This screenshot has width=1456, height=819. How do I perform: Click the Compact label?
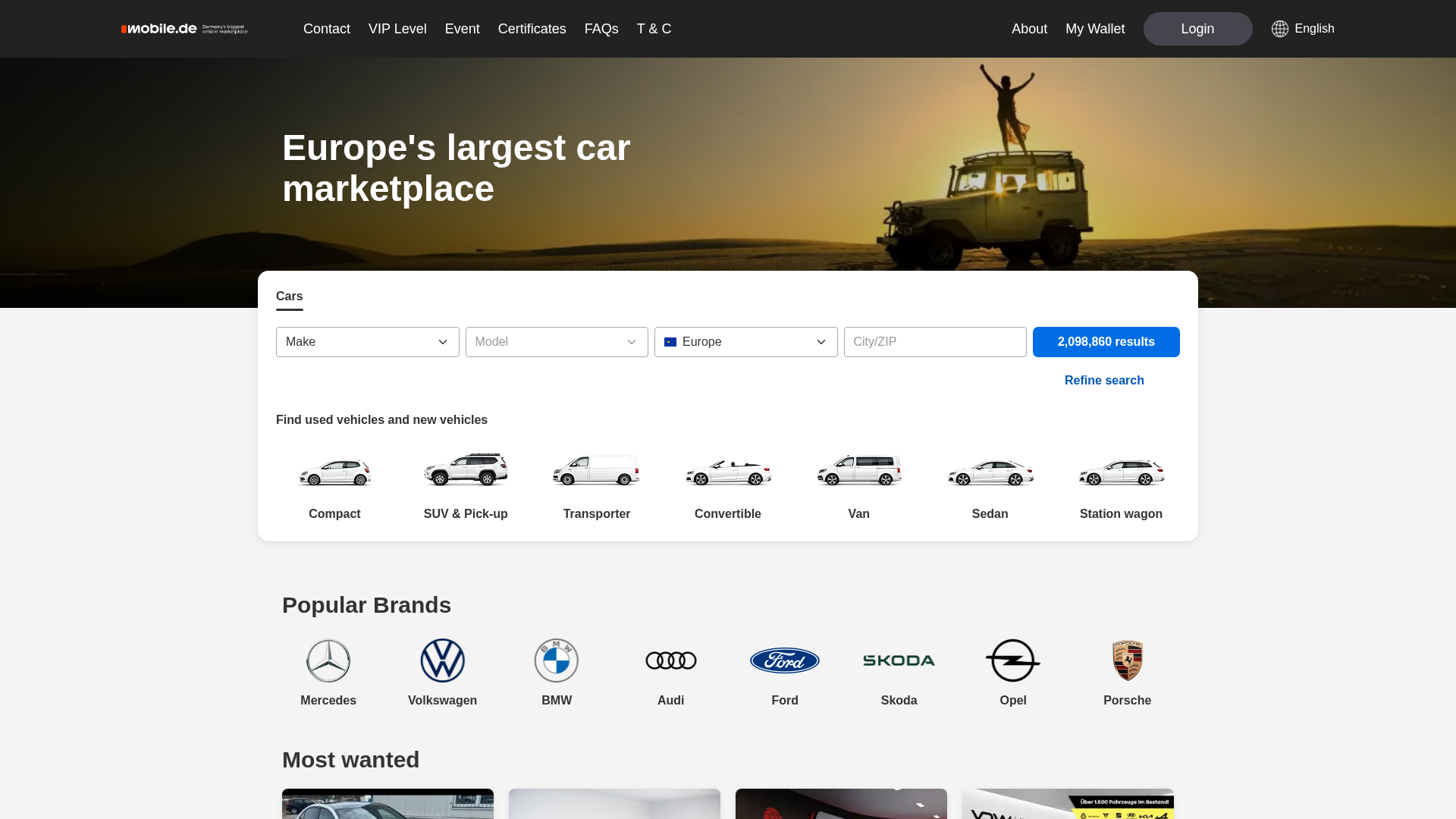334,514
